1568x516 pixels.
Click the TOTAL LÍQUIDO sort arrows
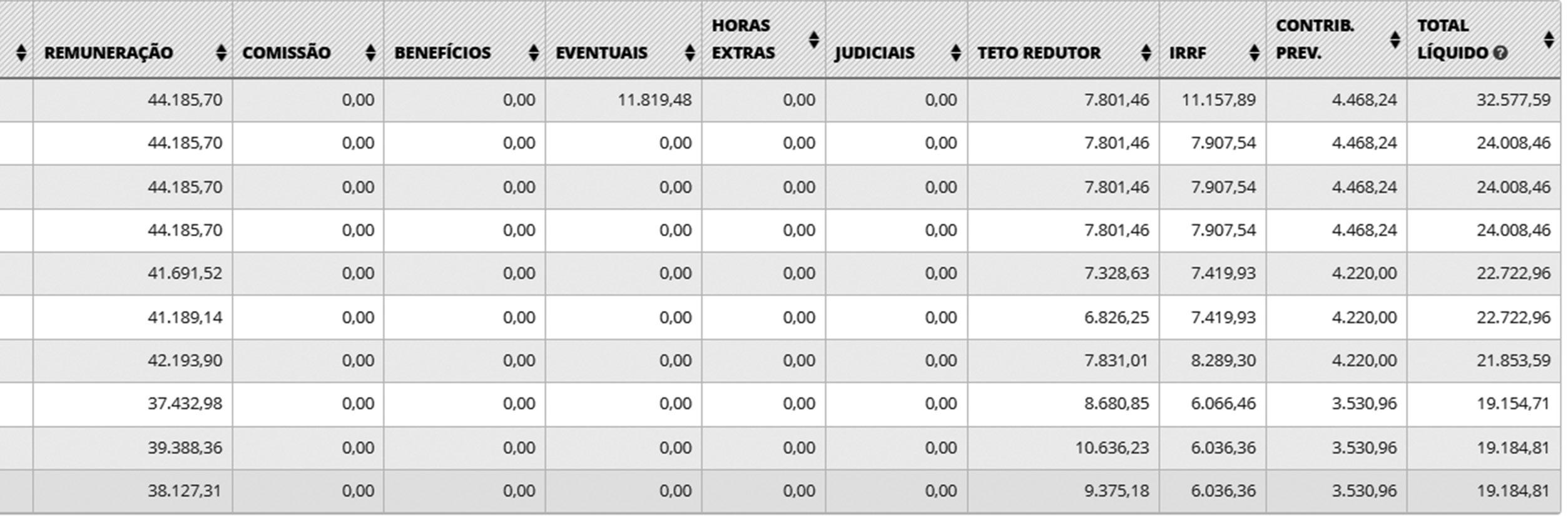coord(1549,39)
